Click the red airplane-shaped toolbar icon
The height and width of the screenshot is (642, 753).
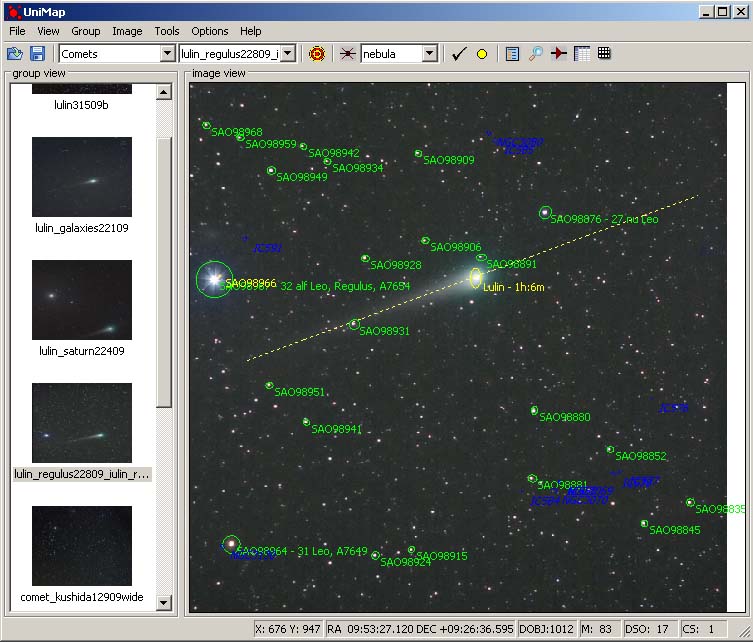(559, 53)
